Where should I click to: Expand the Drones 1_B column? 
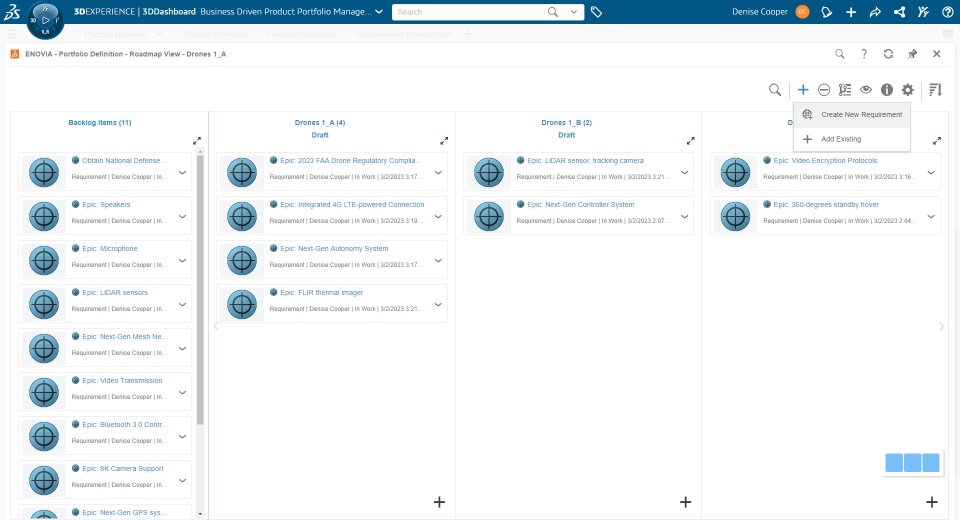(x=691, y=141)
